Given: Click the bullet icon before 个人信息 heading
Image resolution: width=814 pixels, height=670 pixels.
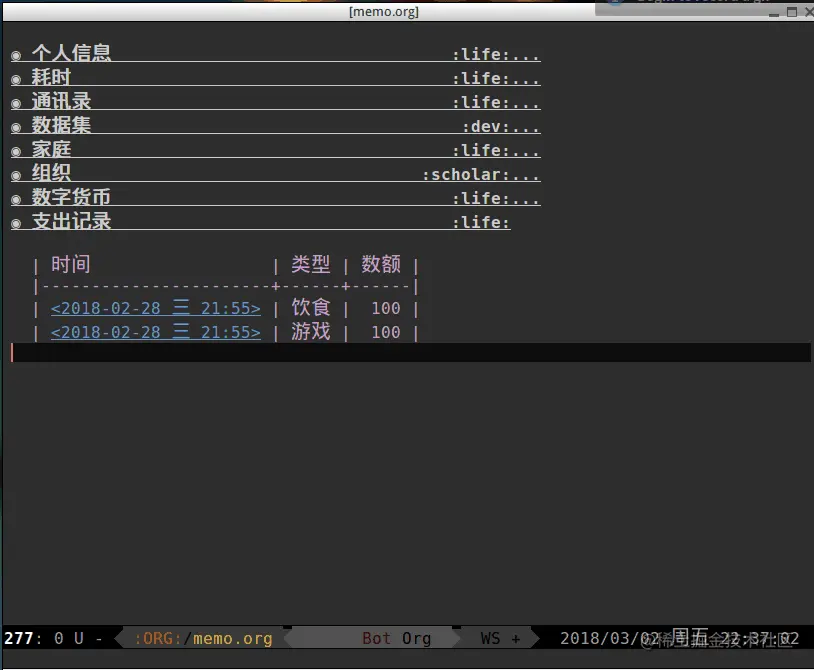Looking at the screenshot, I should (x=16, y=54).
